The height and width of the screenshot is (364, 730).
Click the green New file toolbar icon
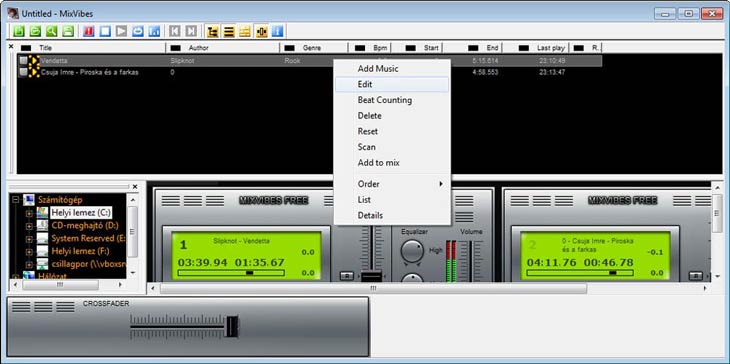pyautogui.click(x=19, y=31)
